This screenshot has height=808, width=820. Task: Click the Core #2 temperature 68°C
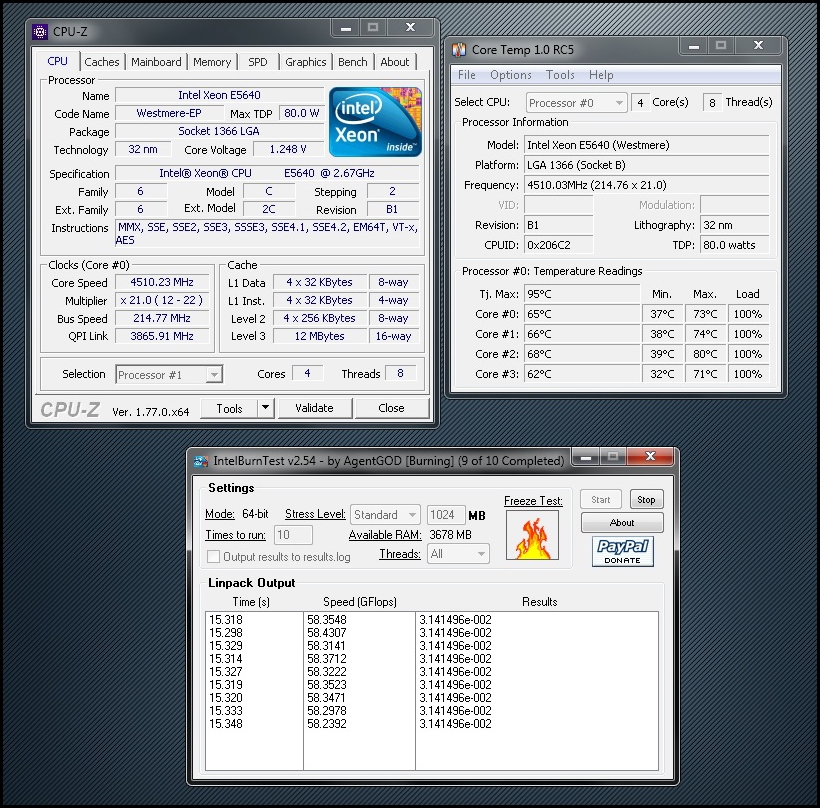582,354
